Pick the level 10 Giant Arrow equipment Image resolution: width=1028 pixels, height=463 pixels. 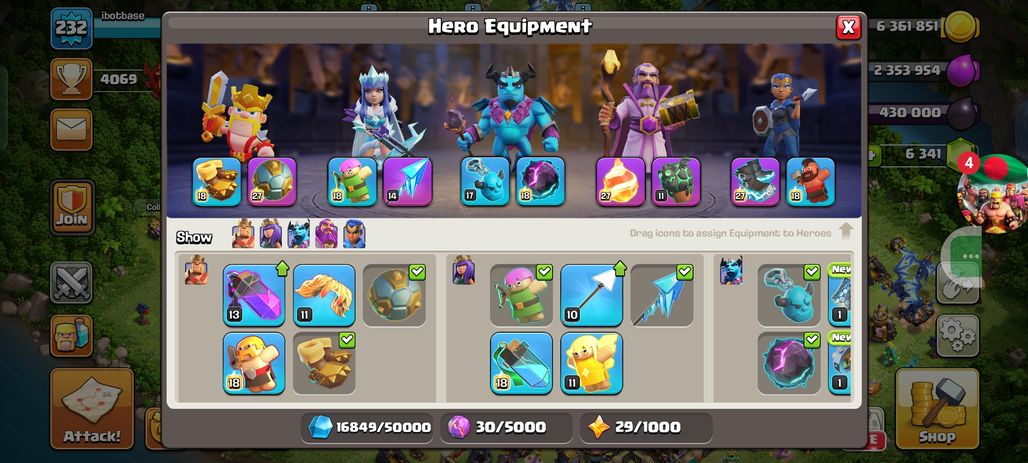pyautogui.click(x=591, y=295)
